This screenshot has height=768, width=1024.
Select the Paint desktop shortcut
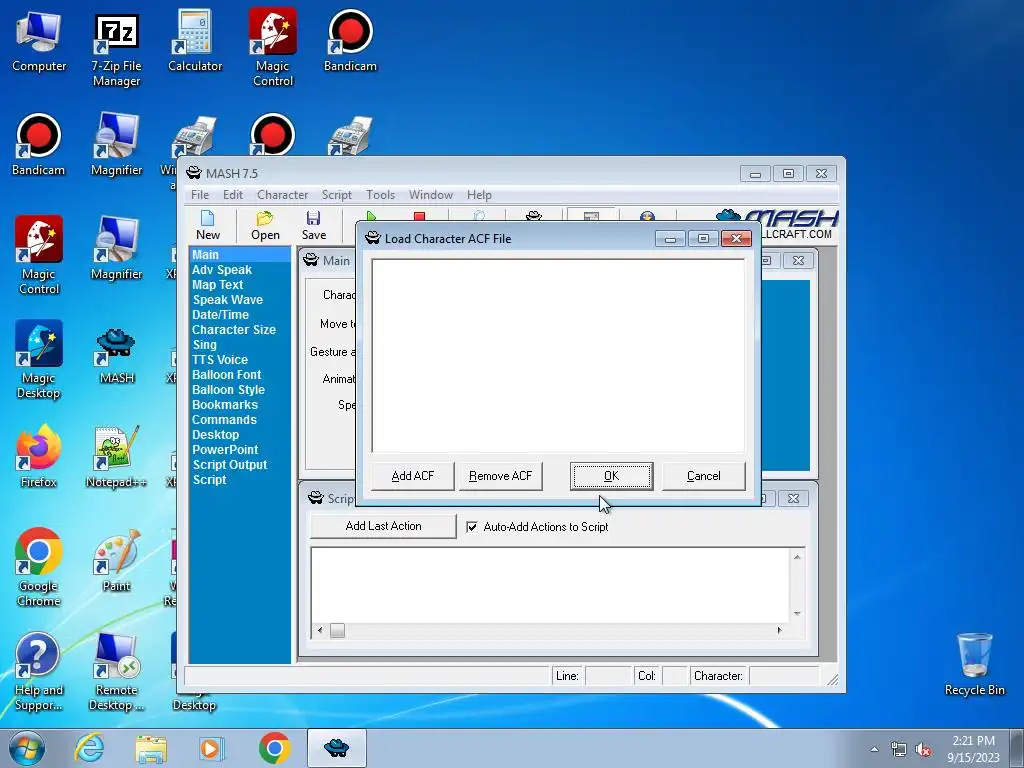pyautogui.click(x=116, y=560)
